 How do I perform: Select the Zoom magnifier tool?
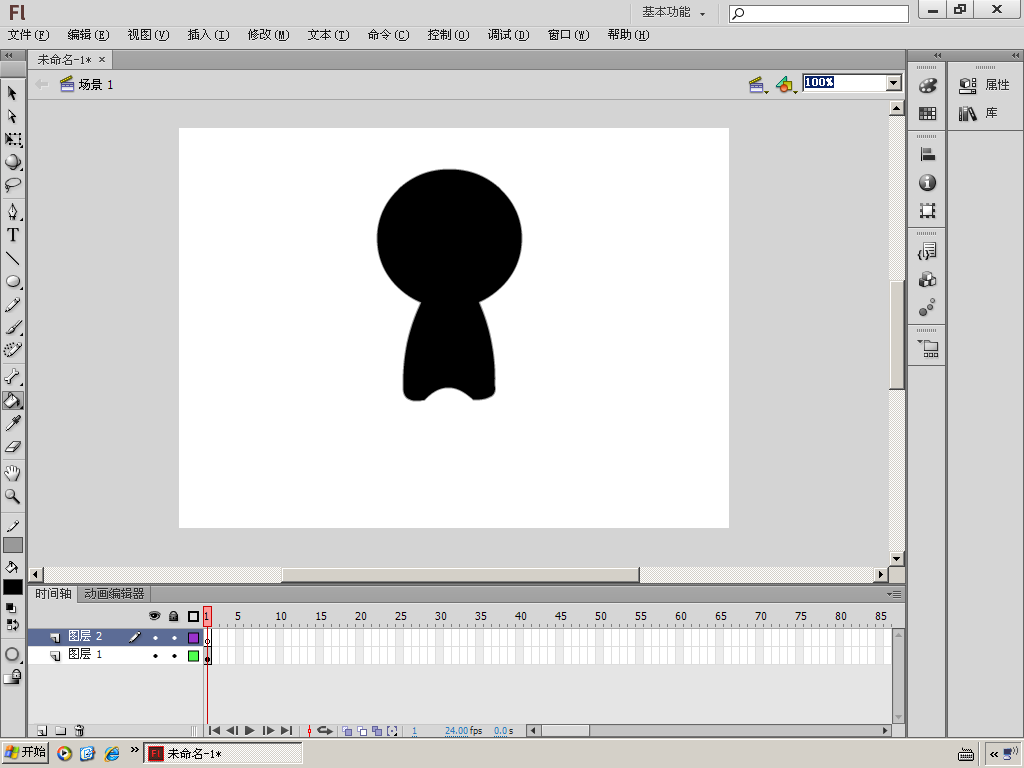click(x=13, y=496)
